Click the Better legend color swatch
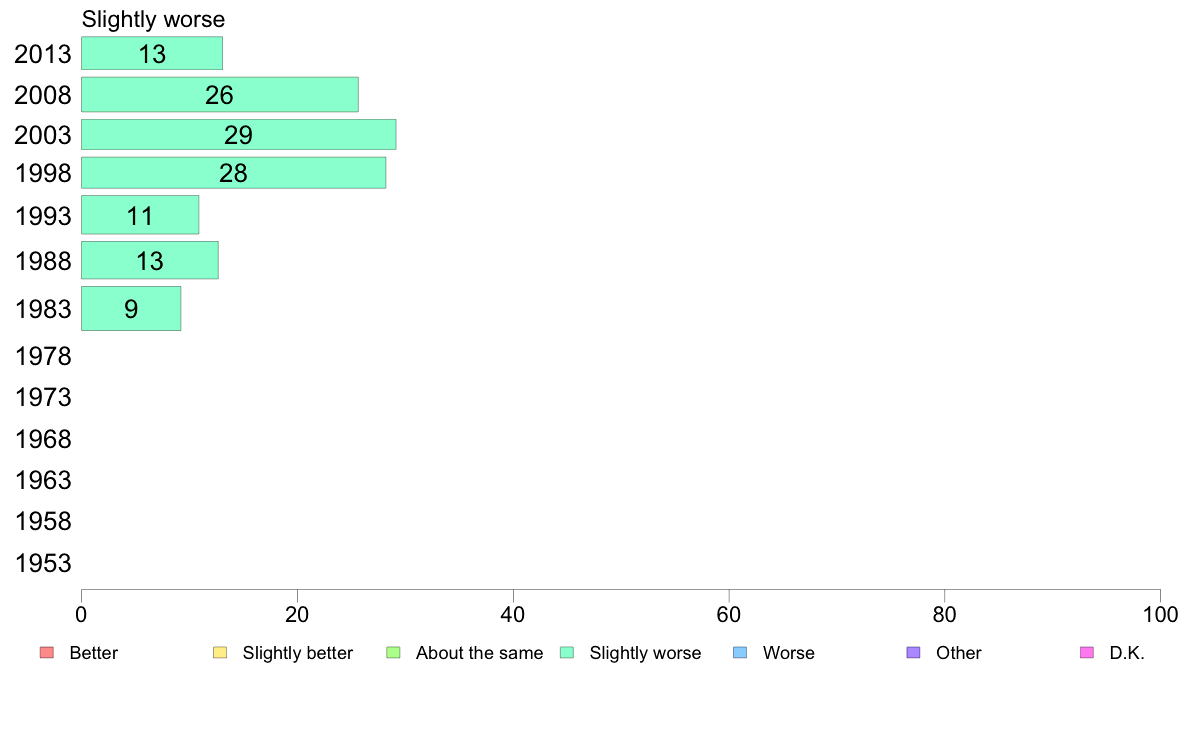This screenshot has height=736, width=1188. click(47, 653)
